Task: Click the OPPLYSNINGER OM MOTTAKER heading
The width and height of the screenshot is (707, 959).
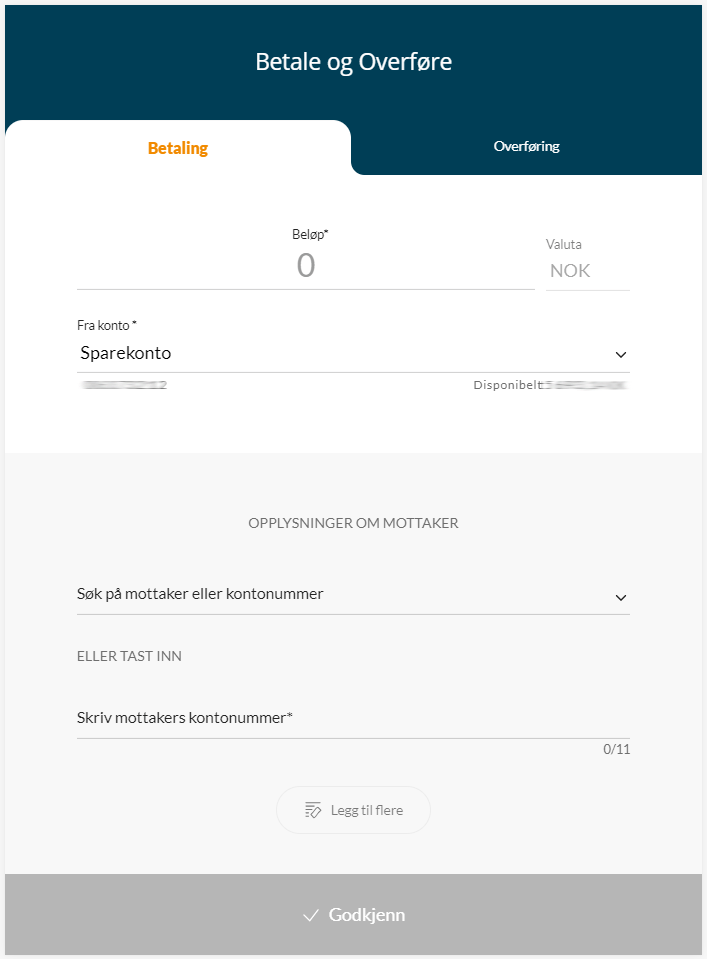Action: 353,523
